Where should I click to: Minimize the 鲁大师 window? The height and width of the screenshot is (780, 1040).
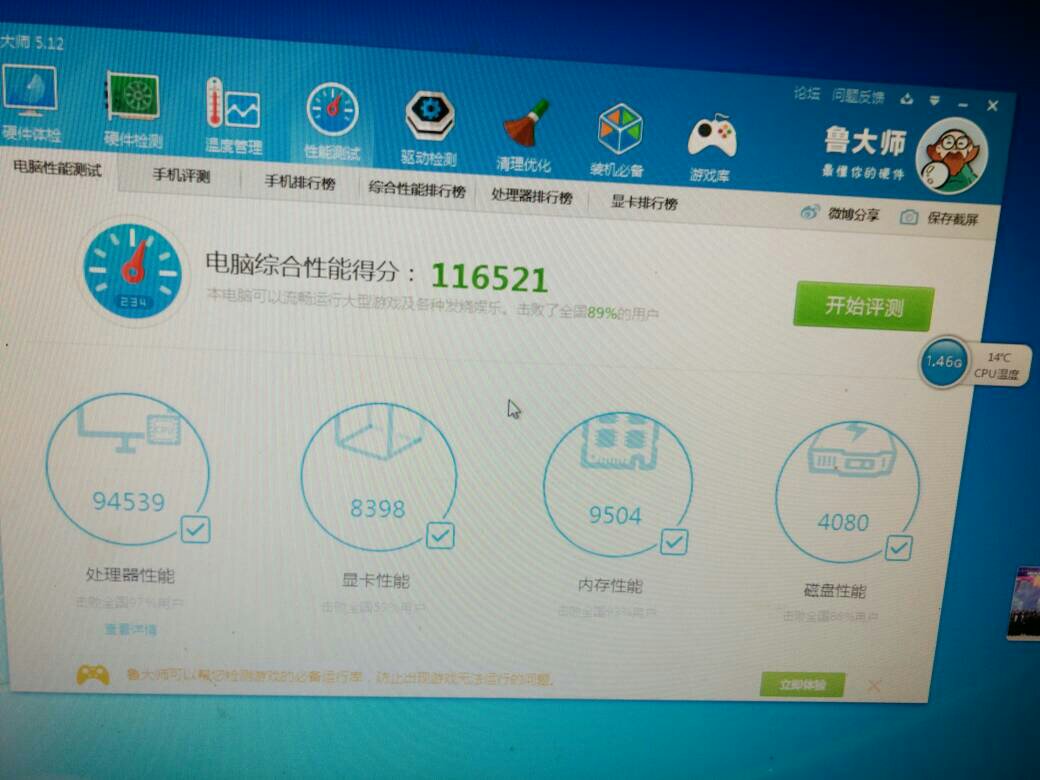point(963,105)
